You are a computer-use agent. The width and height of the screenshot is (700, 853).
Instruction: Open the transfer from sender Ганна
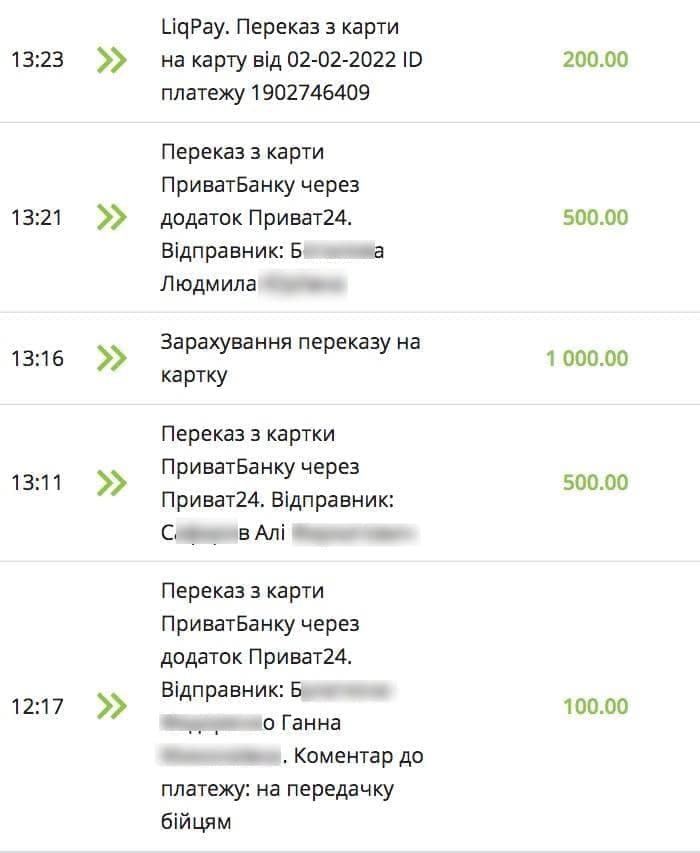coord(290,707)
